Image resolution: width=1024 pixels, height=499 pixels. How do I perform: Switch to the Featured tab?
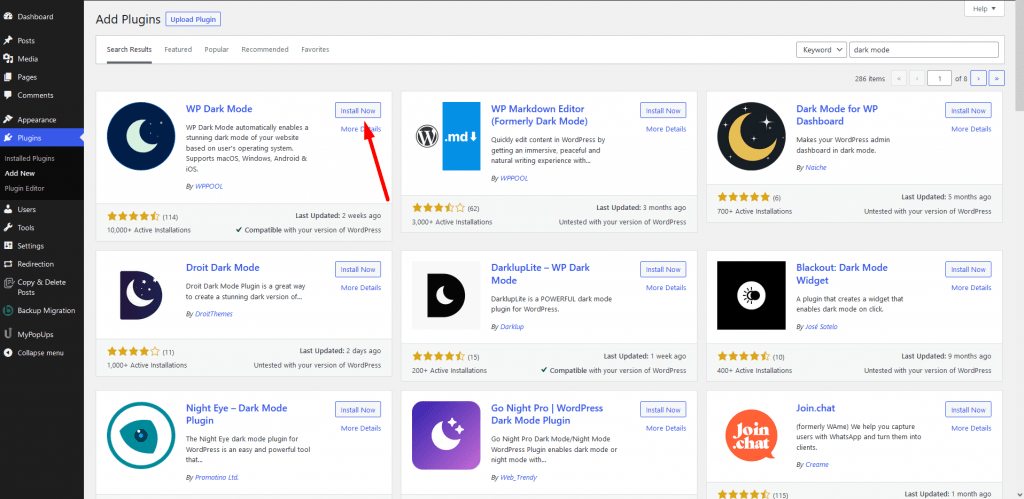click(178, 50)
